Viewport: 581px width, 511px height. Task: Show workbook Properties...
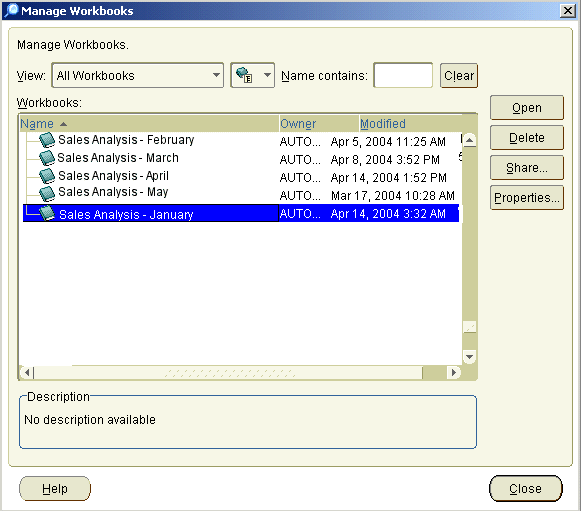click(x=527, y=198)
